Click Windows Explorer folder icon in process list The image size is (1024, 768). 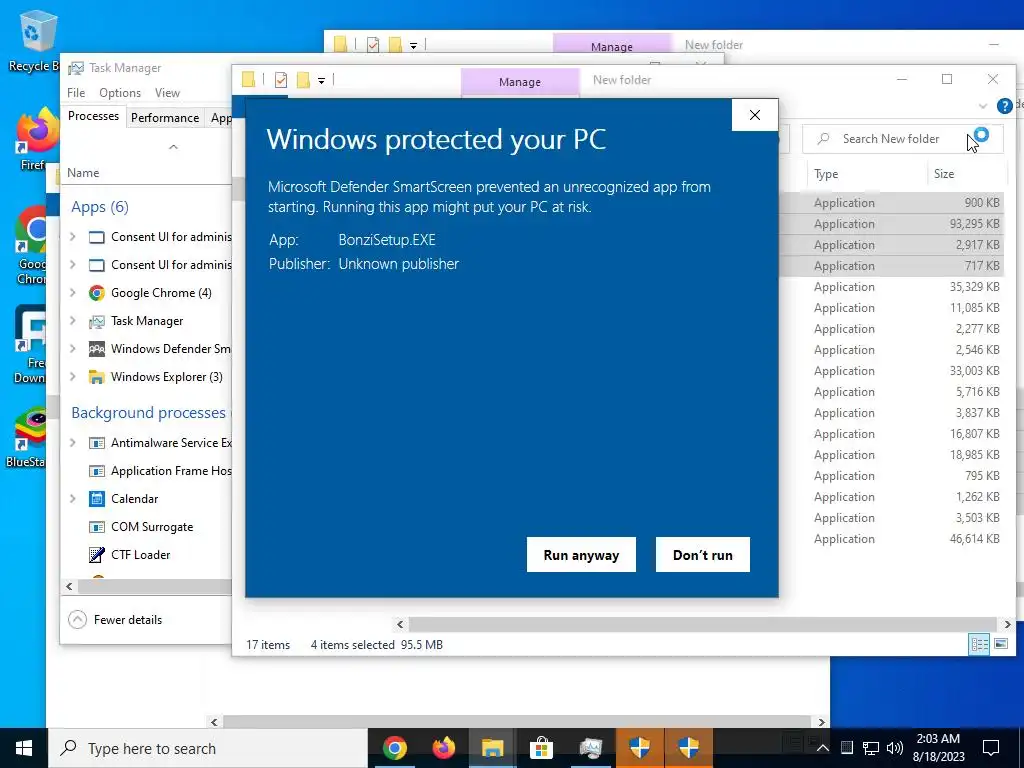(x=97, y=377)
